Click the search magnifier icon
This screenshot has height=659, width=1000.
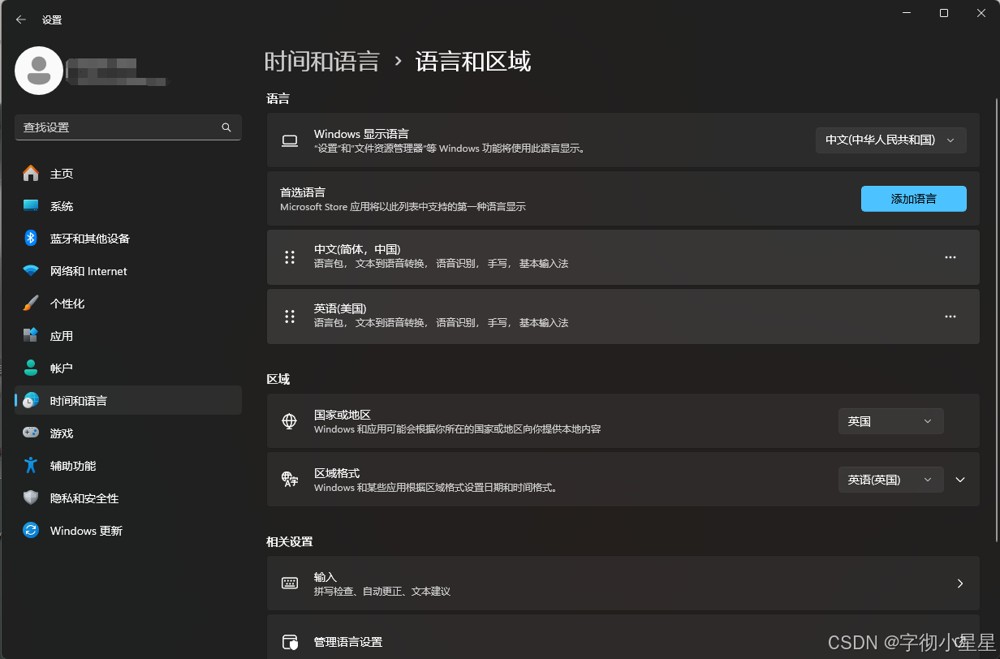(226, 128)
